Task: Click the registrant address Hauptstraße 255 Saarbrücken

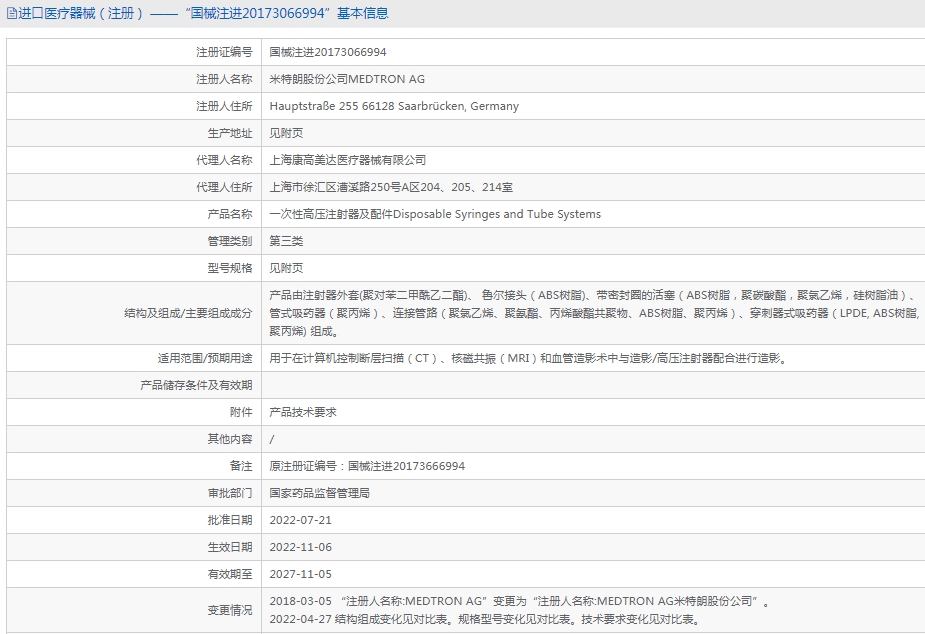Action: tap(394, 106)
